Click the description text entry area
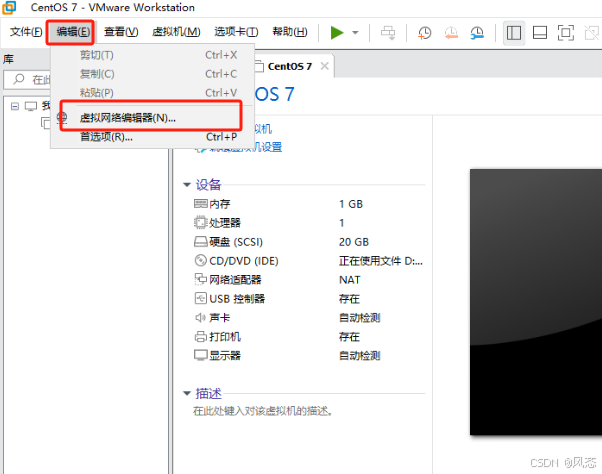The image size is (602, 474). tap(263, 411)
